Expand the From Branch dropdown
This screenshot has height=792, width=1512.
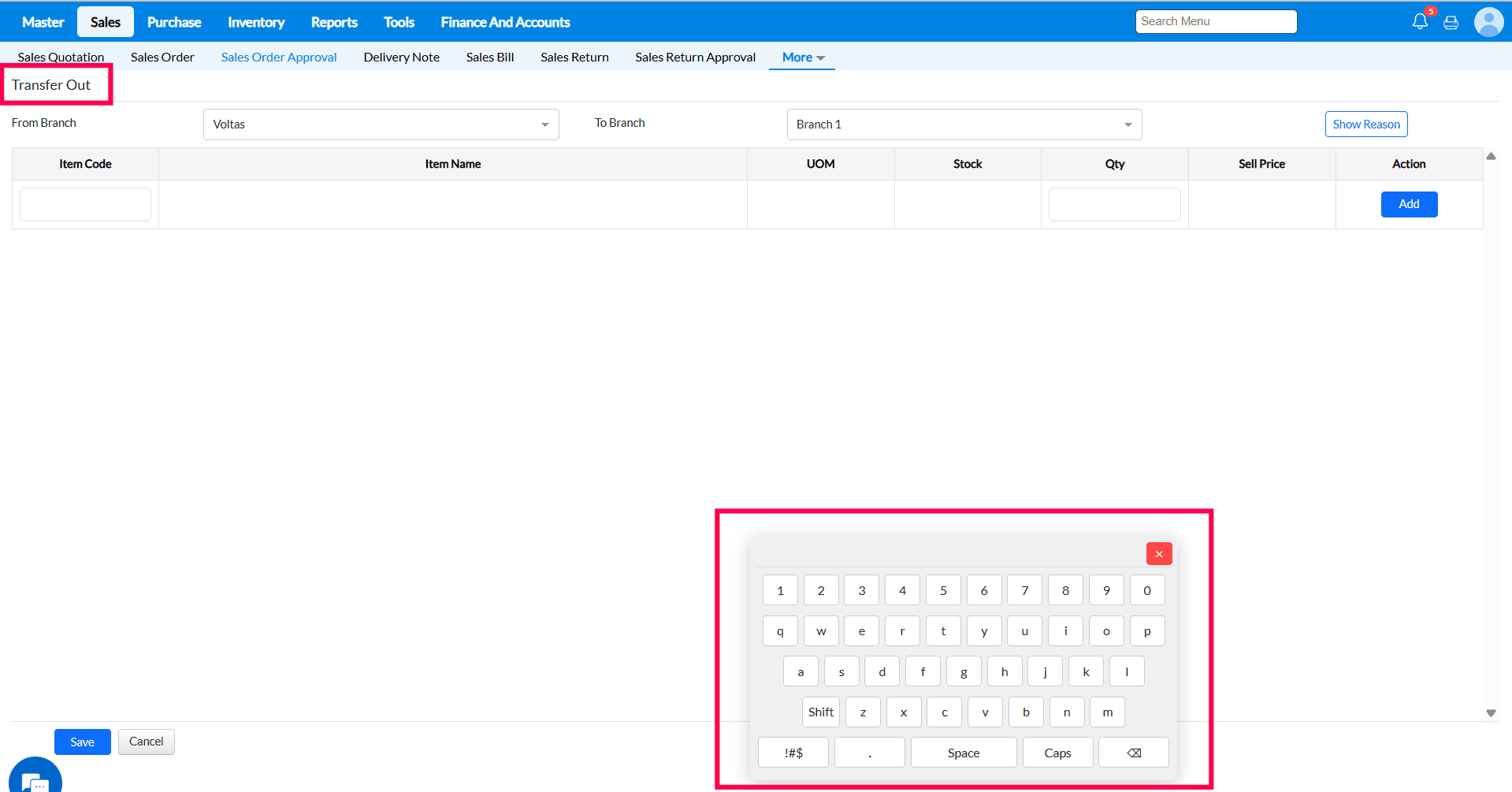(381, 125)
